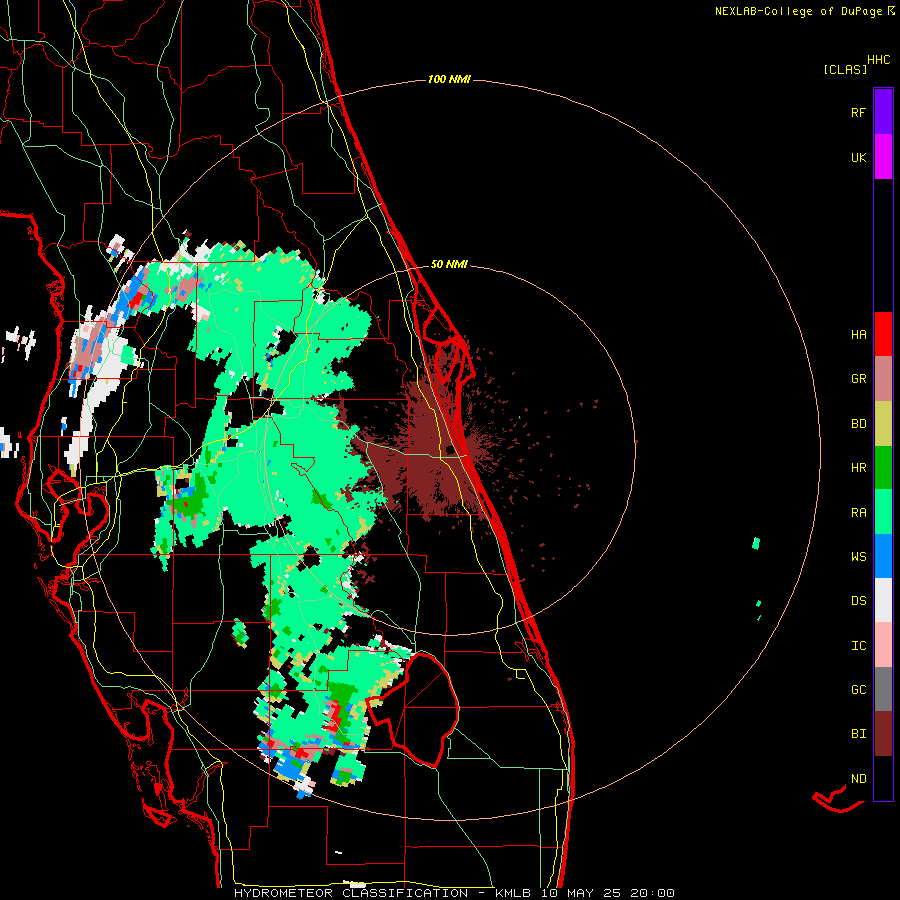Screen dimensions: 900x900
Task: Select the WS blue legend swatch
Action: click(883, 556)
